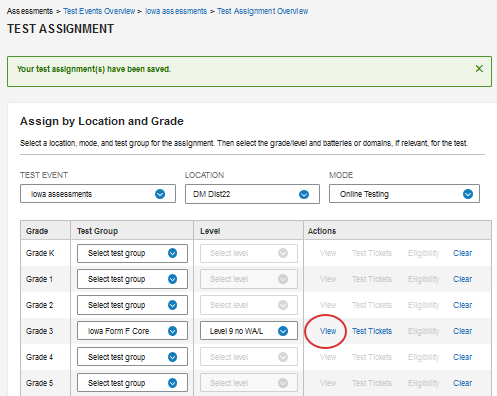The height and width of the screenshot is (396, 497).
Task: Click Eligibility for Grade 3
Action: 423,331
